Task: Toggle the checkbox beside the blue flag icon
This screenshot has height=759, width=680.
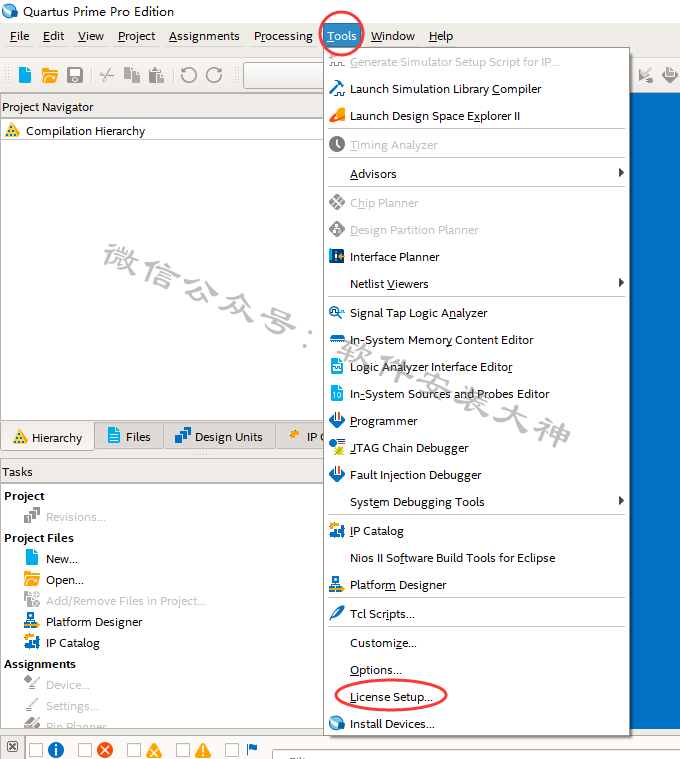Action: click(x=232, y=750)
